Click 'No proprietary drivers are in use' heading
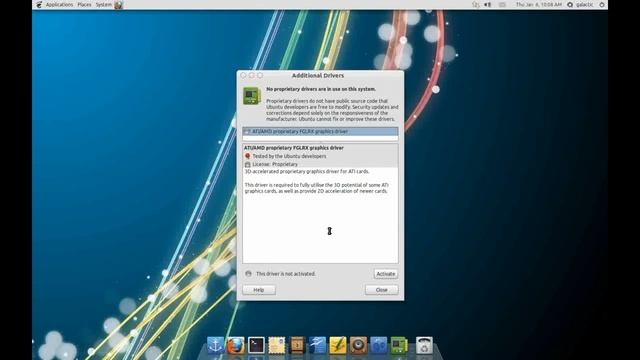Viewport: 640px width, 360px height. click(x=321, y=89)
